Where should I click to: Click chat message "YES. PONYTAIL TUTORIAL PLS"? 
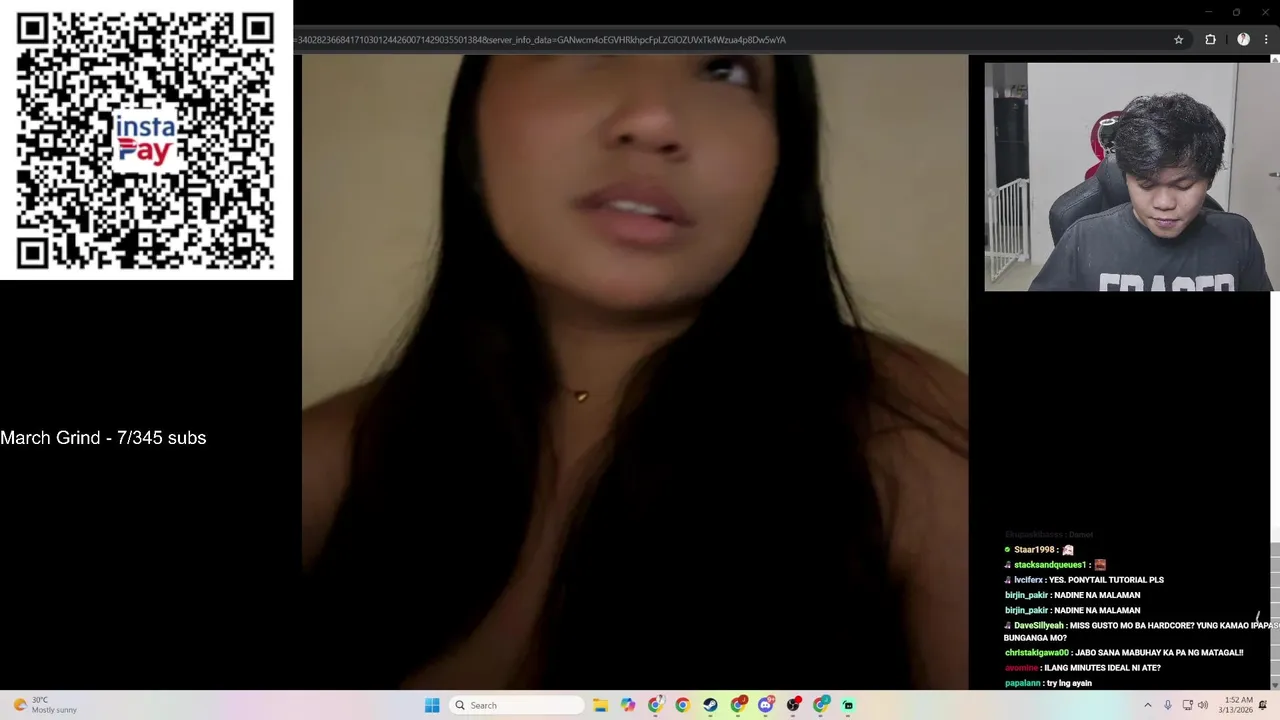point(1106,580)
